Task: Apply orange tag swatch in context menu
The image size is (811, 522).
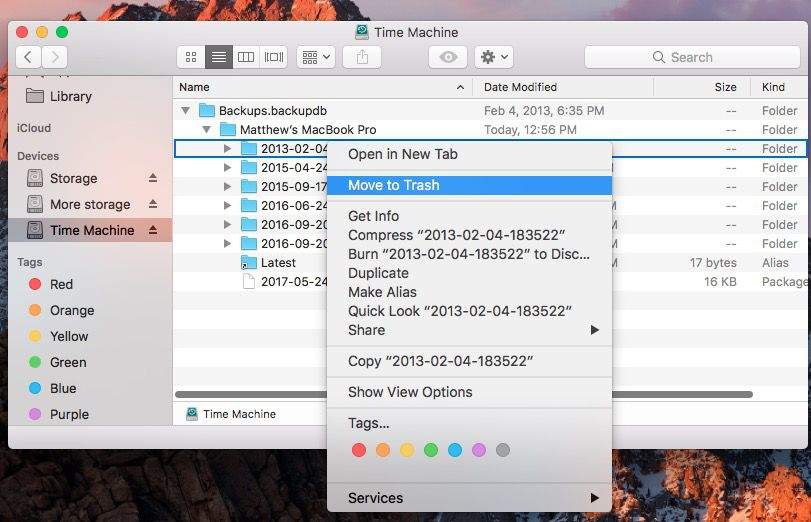Action: pyautogui.click(x=383, y=450)
